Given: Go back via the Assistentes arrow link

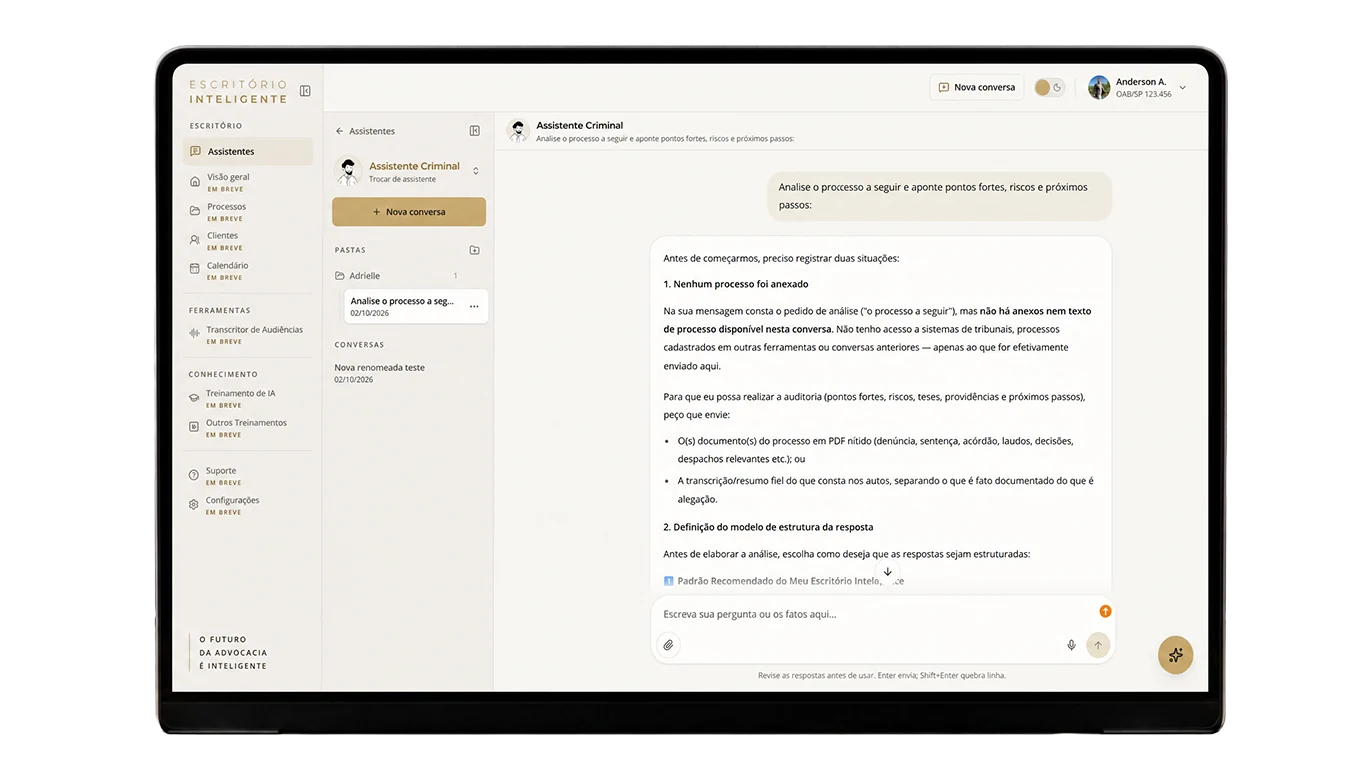Looking at the screenshot, I should point(365,131).
